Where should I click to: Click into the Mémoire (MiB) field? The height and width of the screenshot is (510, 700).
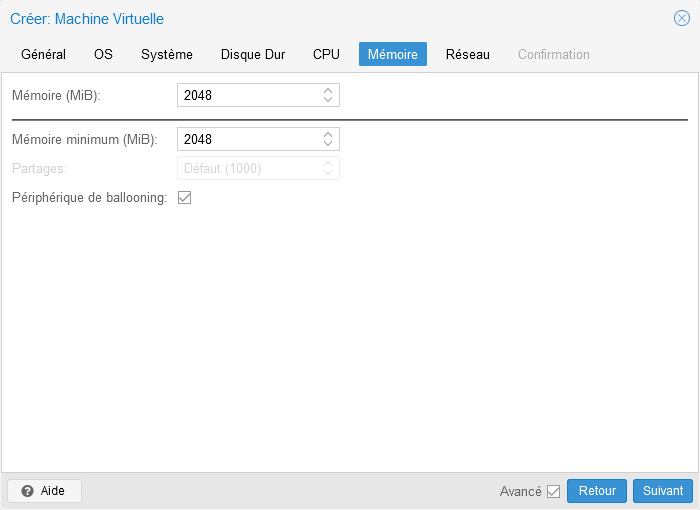click(x=248, y=95)
